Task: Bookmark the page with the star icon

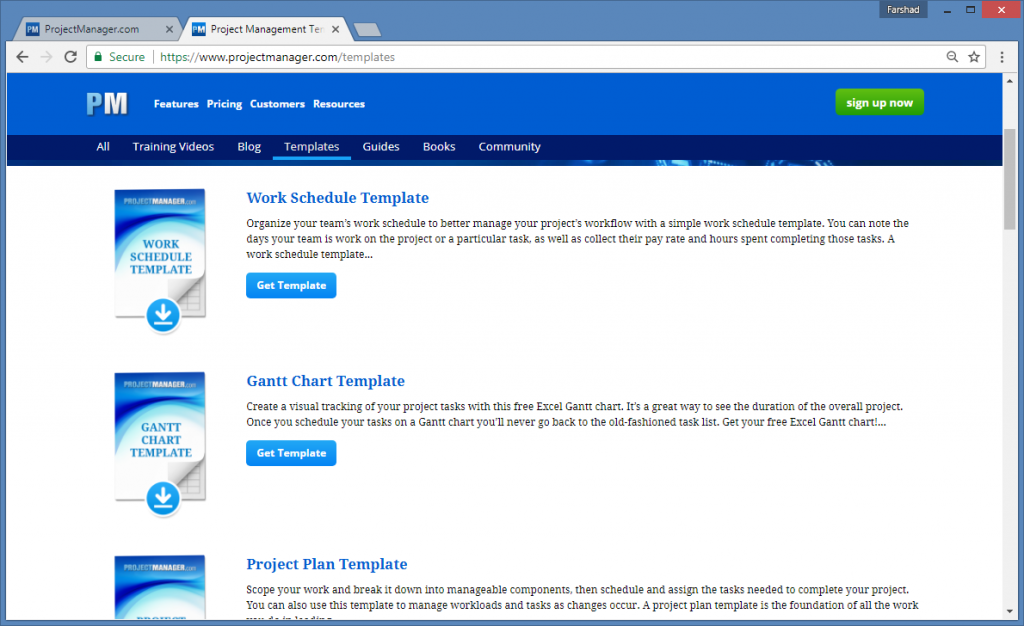Action: (x=975, y=57)
